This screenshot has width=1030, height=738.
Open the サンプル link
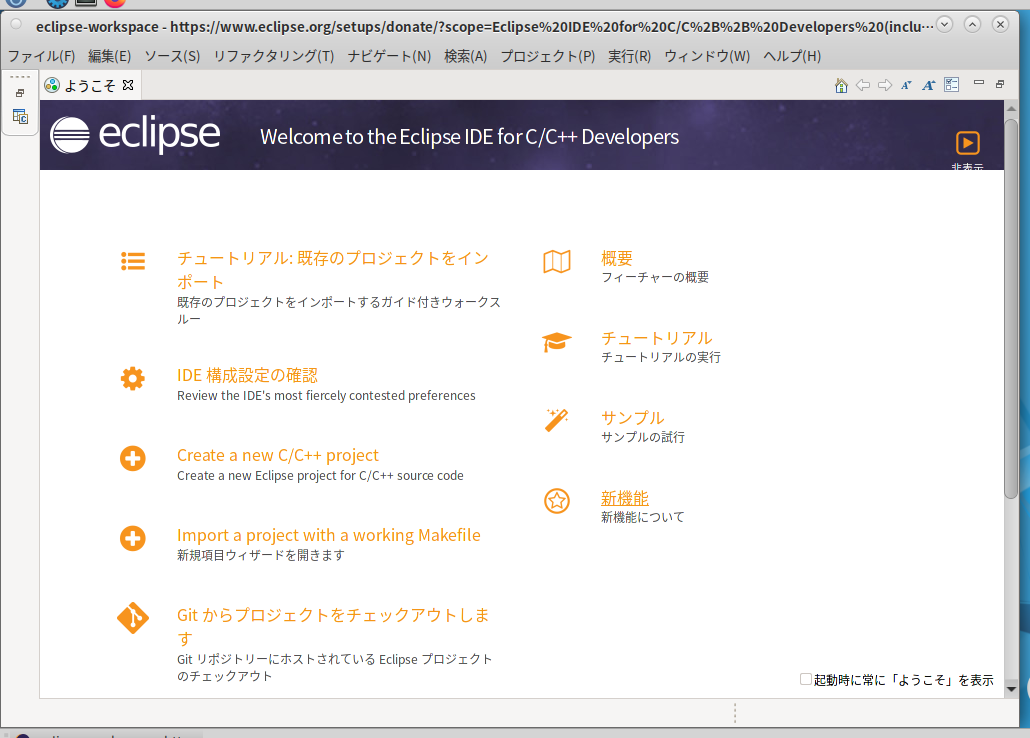pyautogui.click(x=633, y=417)
